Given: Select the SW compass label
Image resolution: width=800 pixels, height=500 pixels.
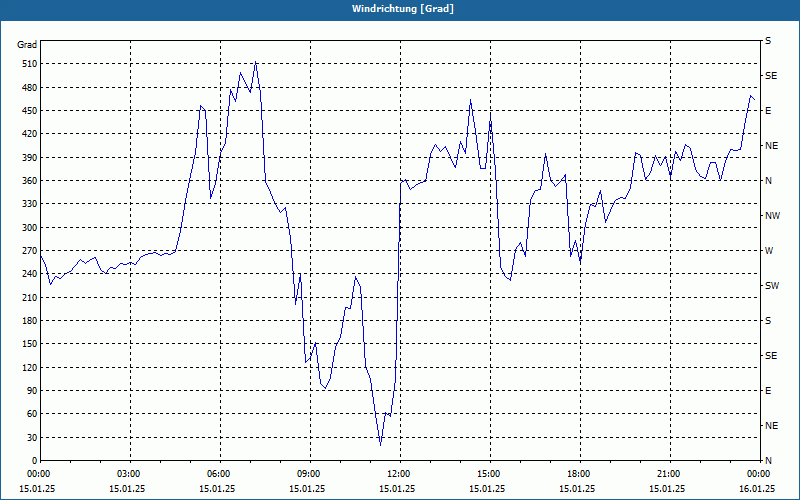Looking at the screenshot, I should 772,286.
